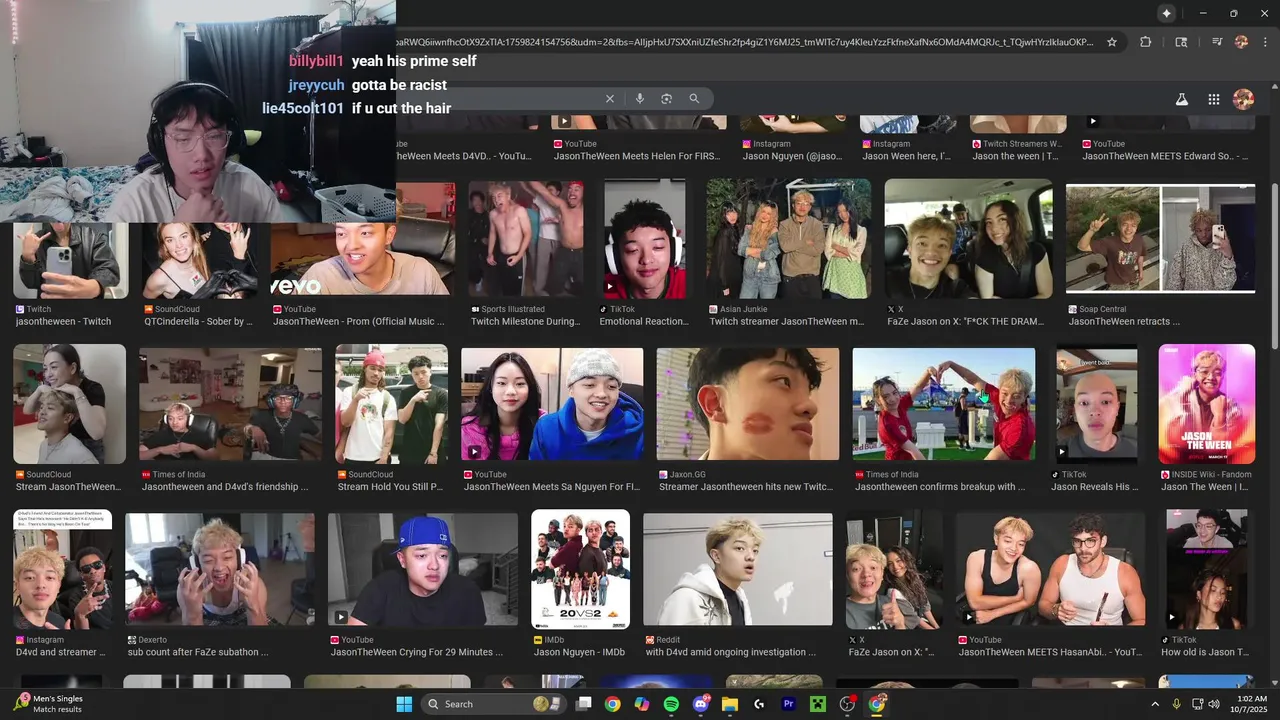Clear the Google search box text

[609, 99]
